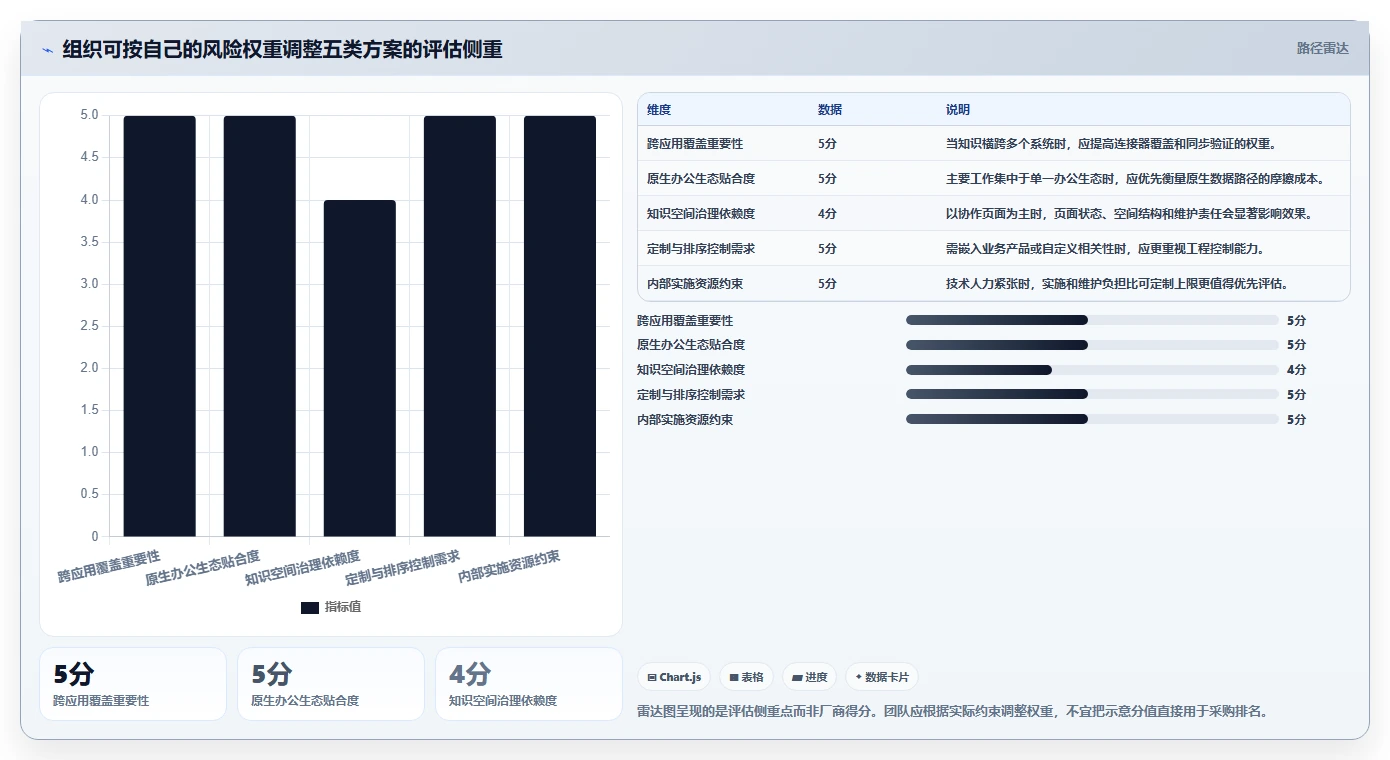This screenshot has height=760, width=1390.
Task: Click table cell 知识空间治理依赖度
Action: (701, 214)
